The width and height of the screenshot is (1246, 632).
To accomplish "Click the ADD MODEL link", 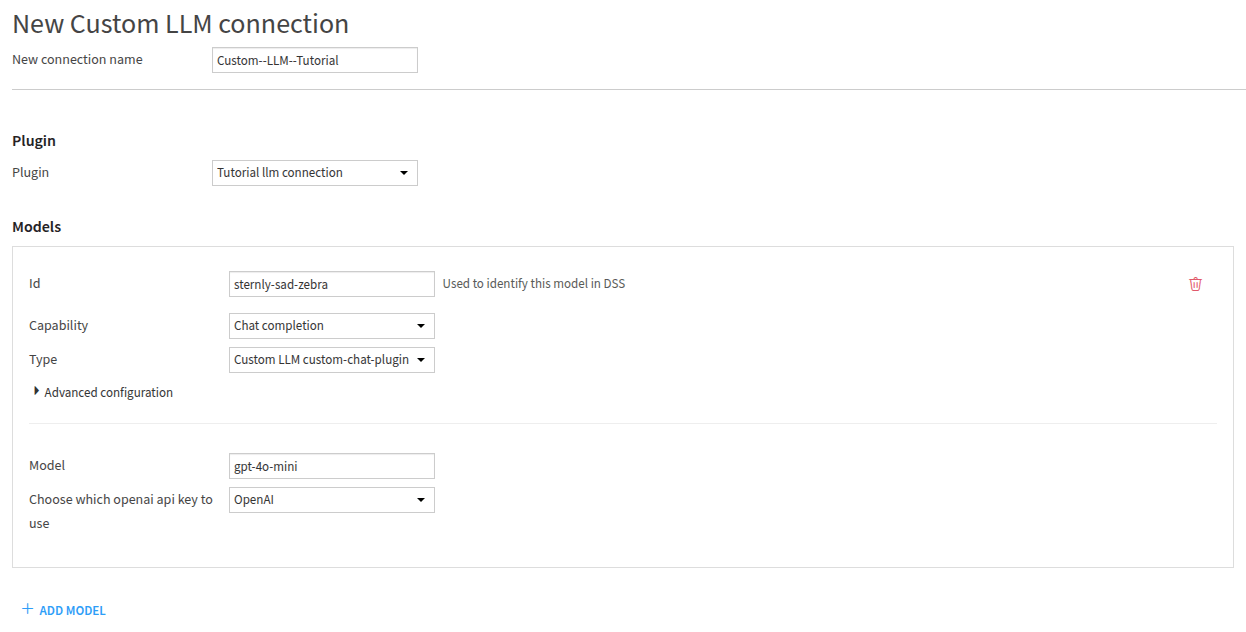I will 72,610.
